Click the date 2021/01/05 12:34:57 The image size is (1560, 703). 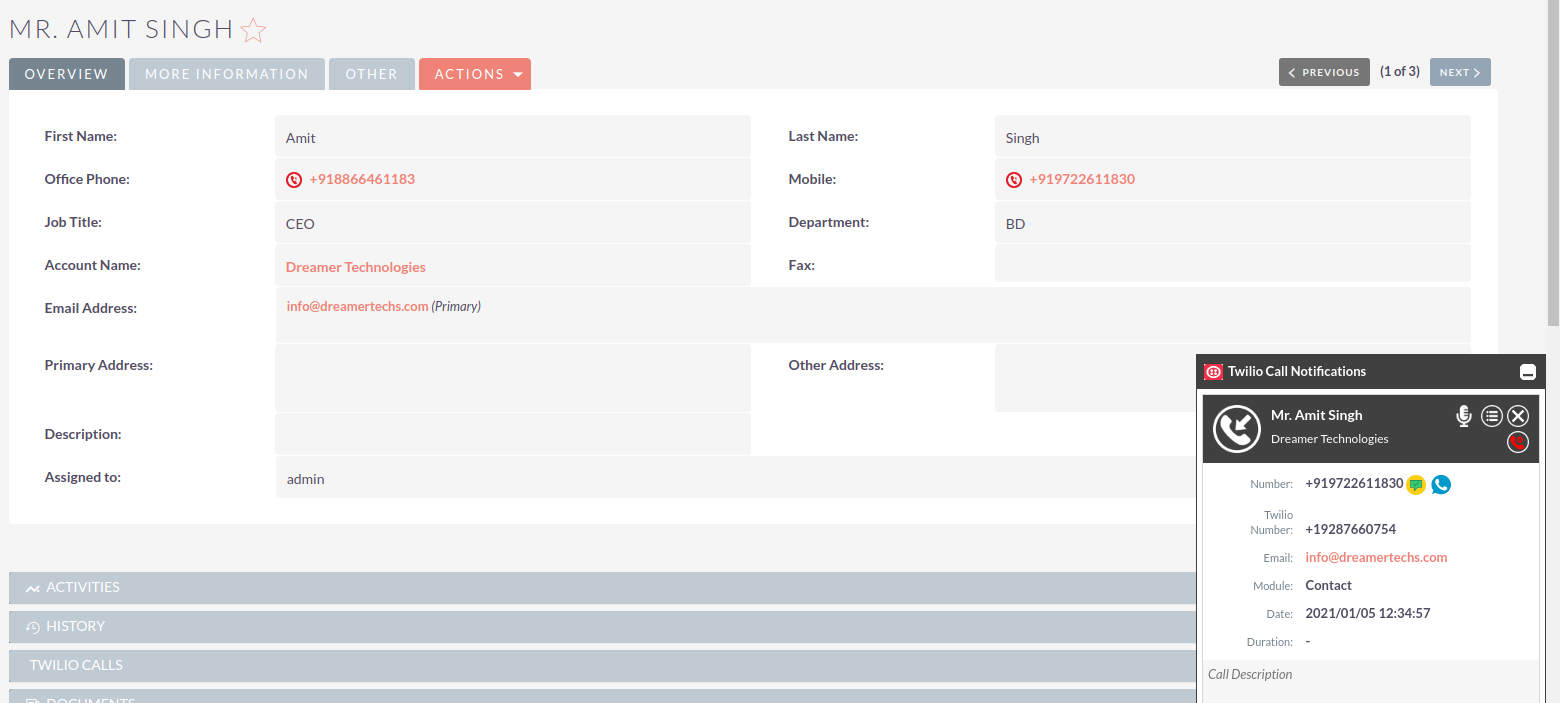tap(1368, 614)
